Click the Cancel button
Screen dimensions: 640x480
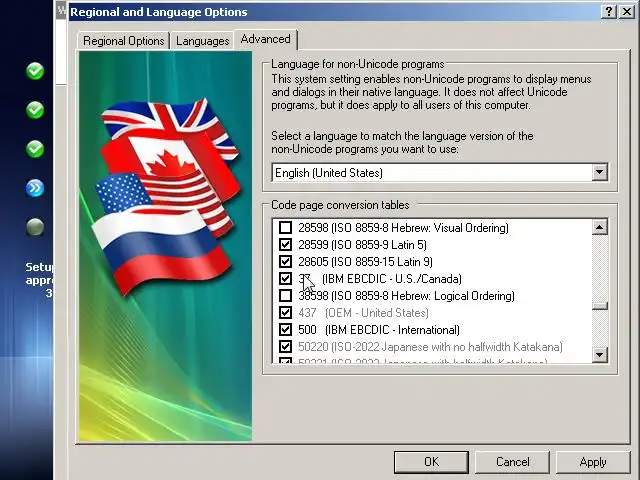coord(512,462)
